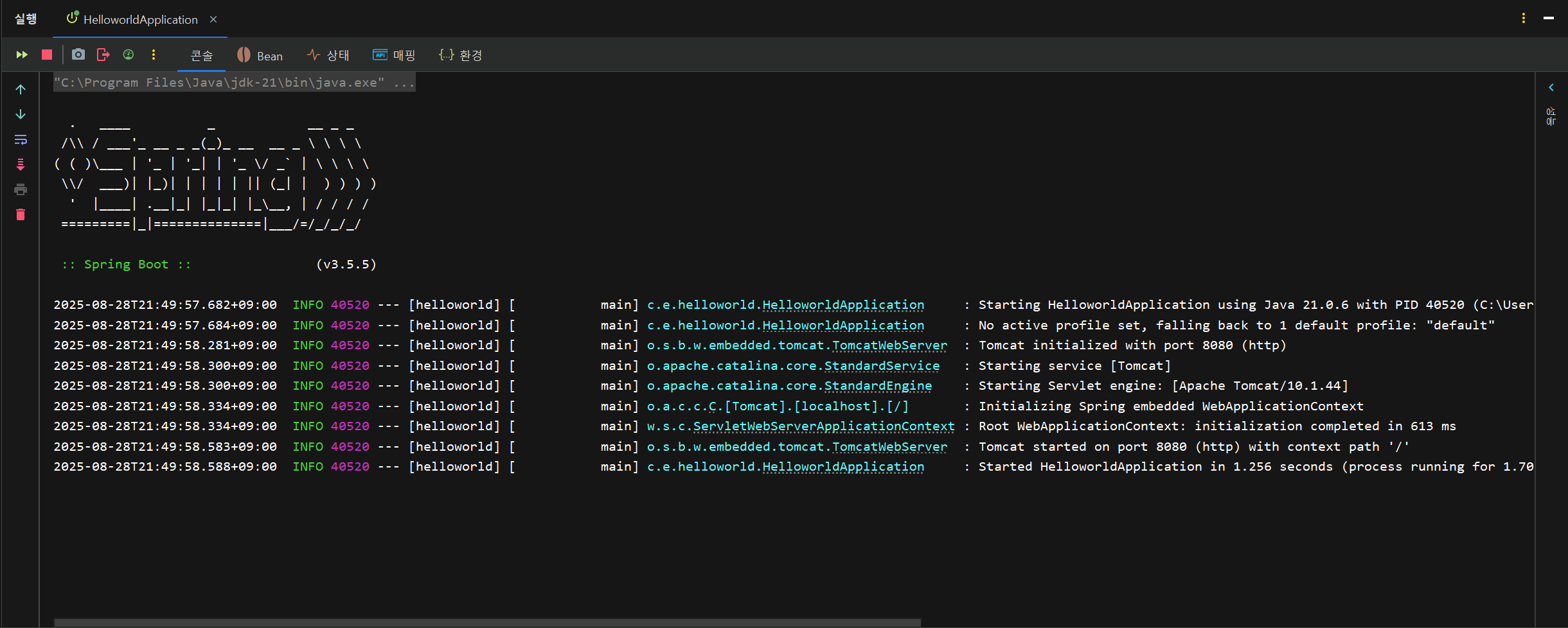Open the 상태 health tab
Screen dimensions: 1568x628
[328, 55]
